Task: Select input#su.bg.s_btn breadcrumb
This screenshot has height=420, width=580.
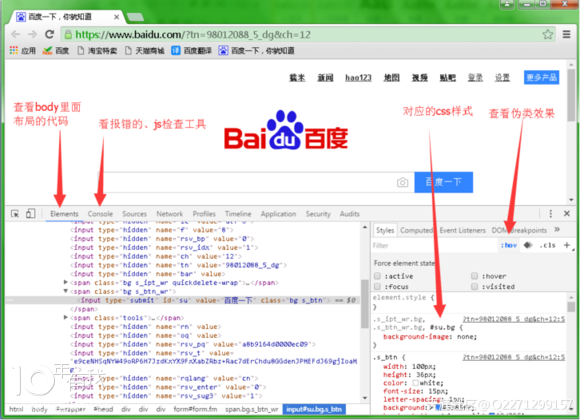Action: pos(314,409)
